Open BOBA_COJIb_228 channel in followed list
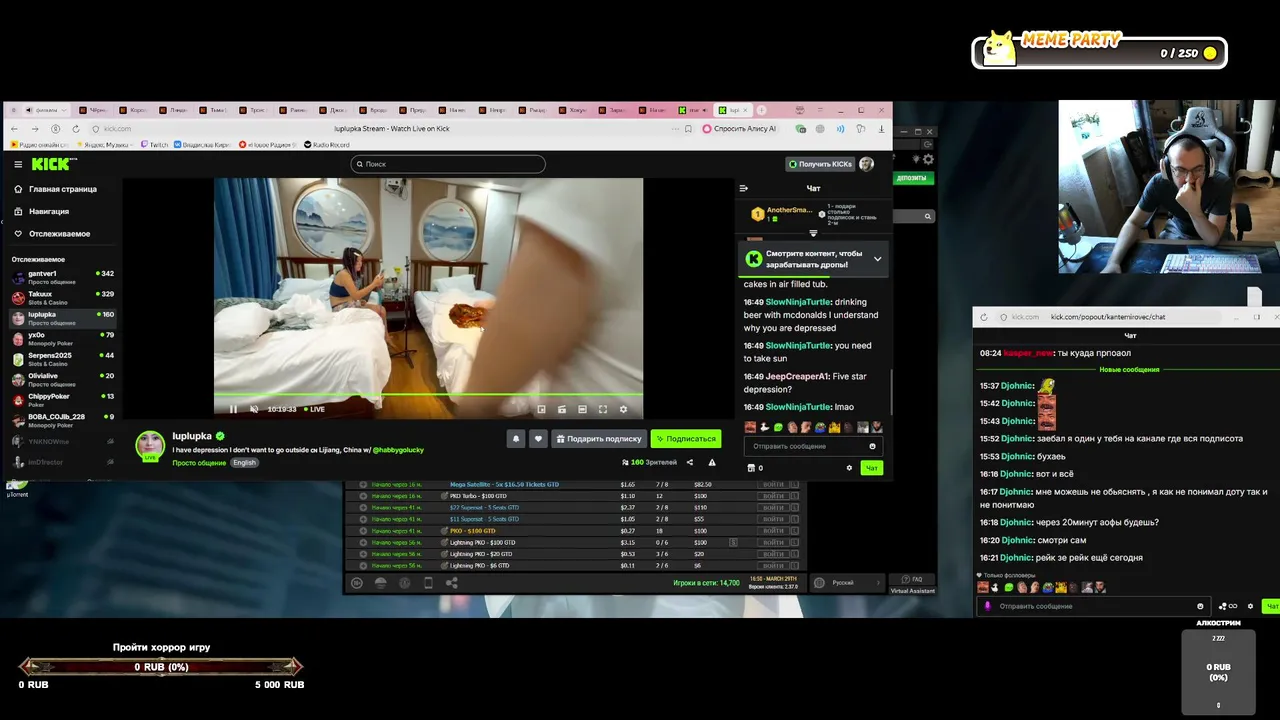 pyautogui.click(x=62, y=420)
